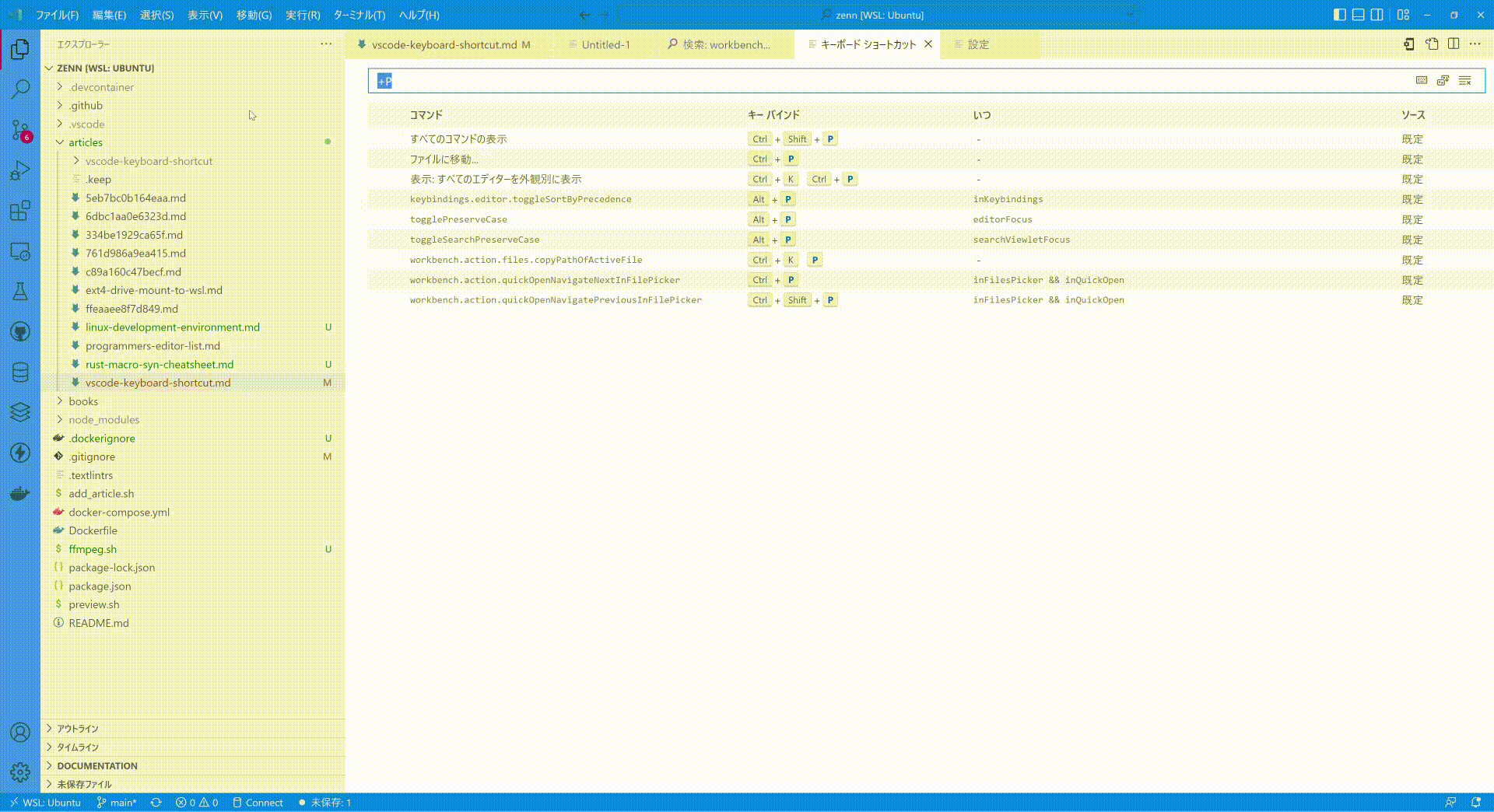Open notifications bell in status bar

pos(1476,803)
